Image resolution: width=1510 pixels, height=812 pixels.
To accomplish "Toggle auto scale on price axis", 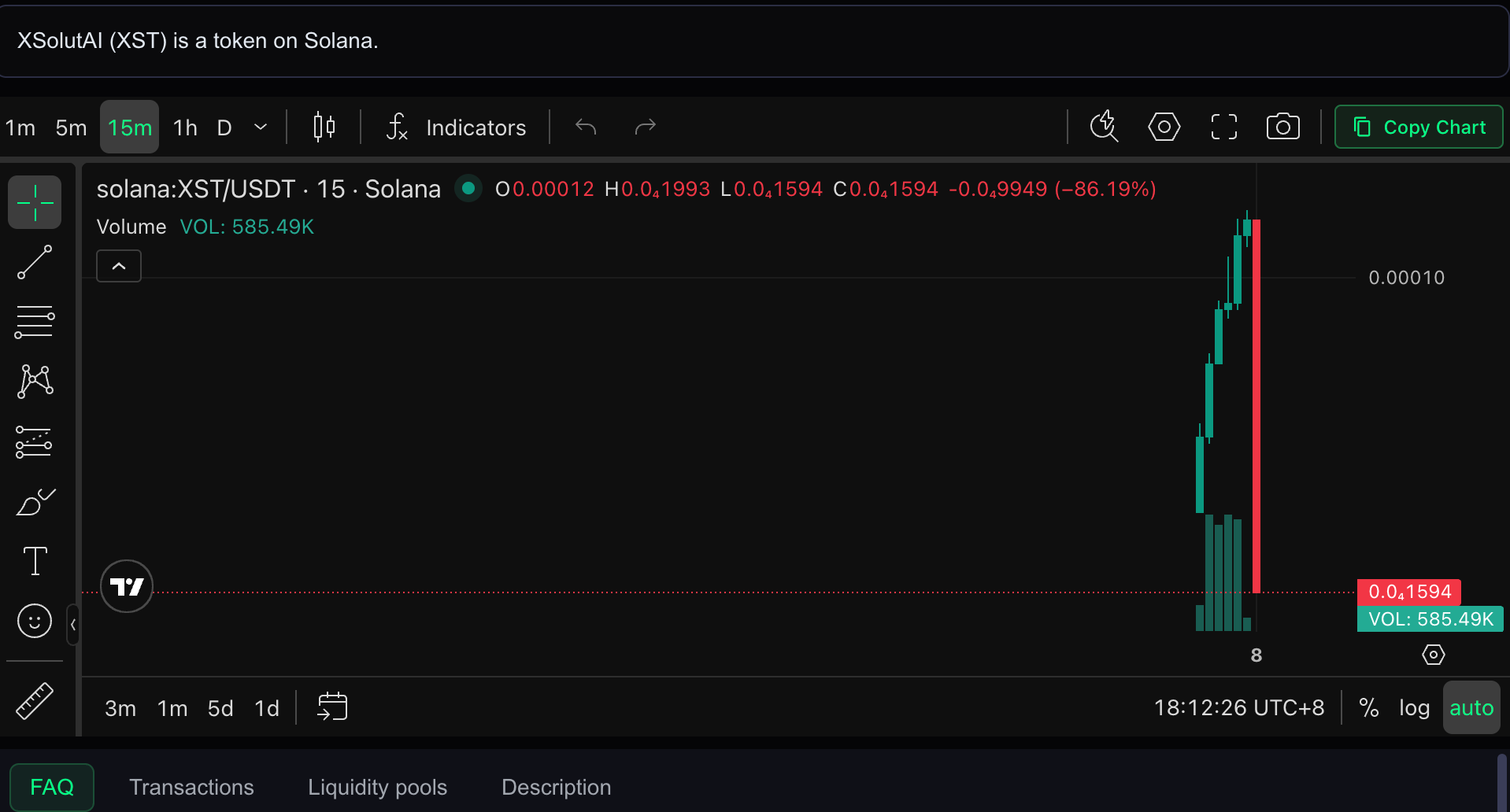I will click(1471, 707).
